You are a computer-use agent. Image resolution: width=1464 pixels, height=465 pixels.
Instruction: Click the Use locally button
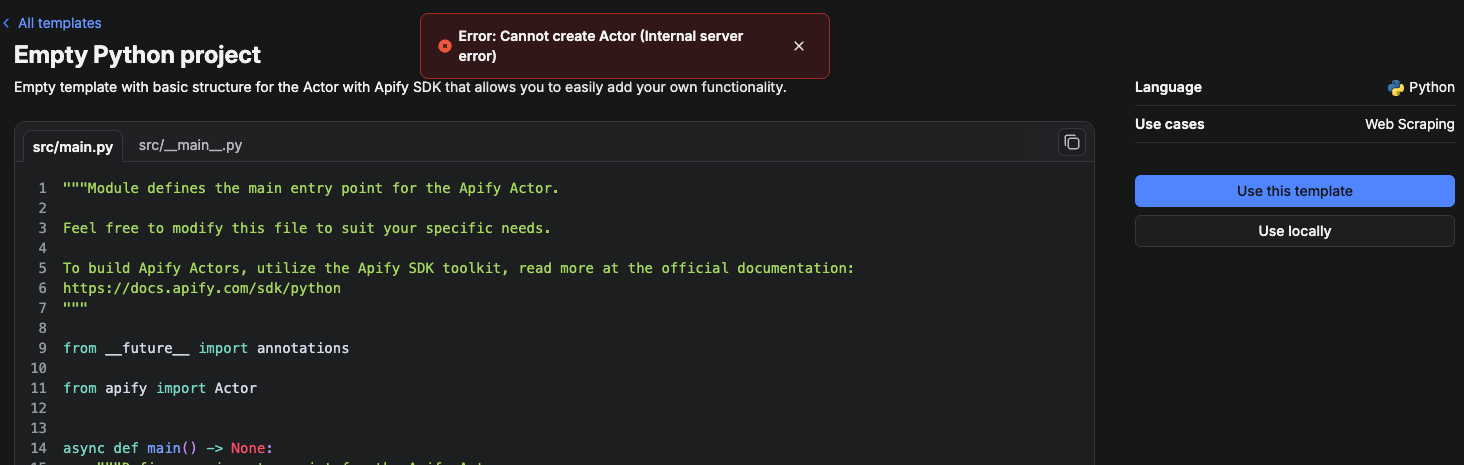pyautogui.click(x=1294, y=231)
